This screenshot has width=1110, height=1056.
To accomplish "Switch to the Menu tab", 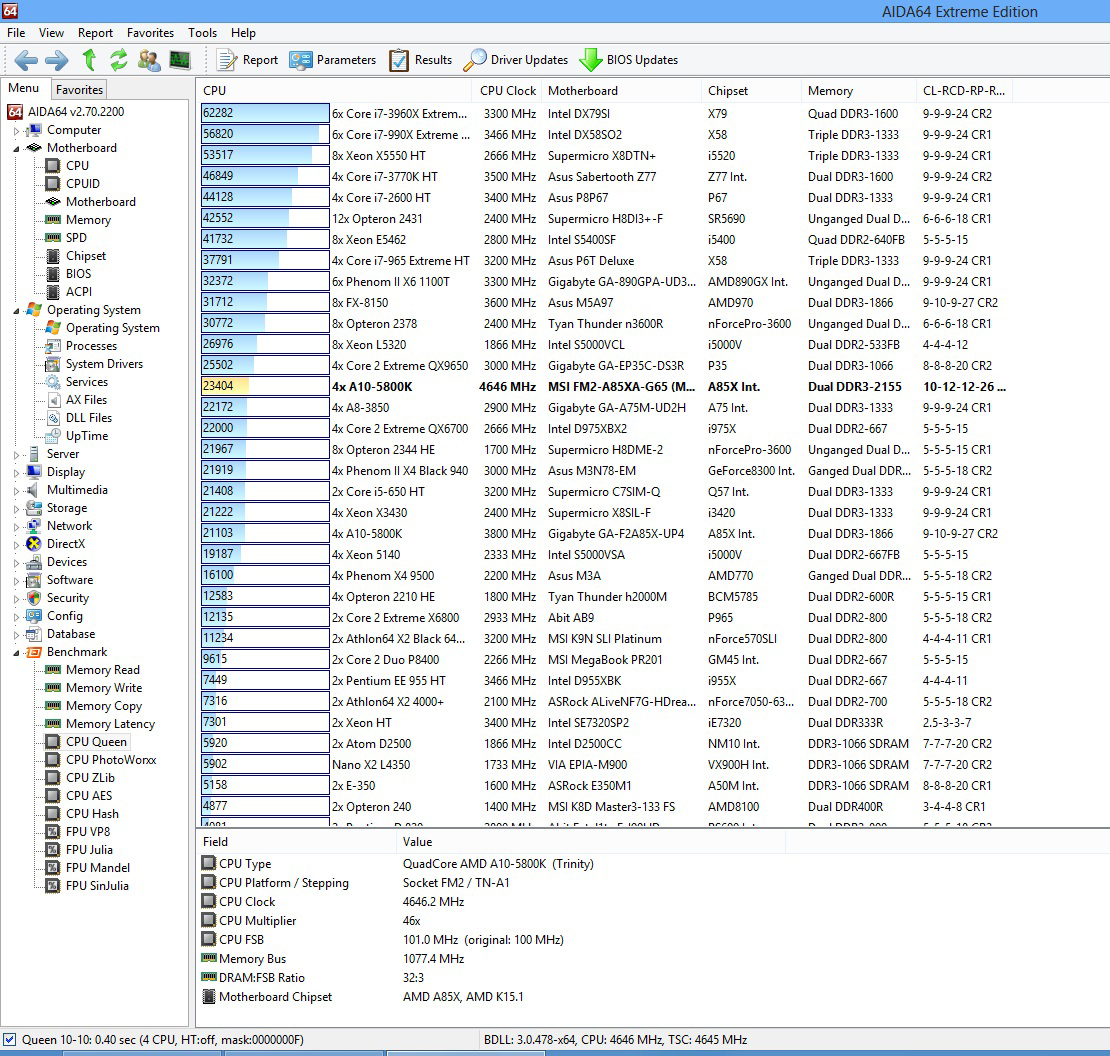I will (x=24, y=88).
